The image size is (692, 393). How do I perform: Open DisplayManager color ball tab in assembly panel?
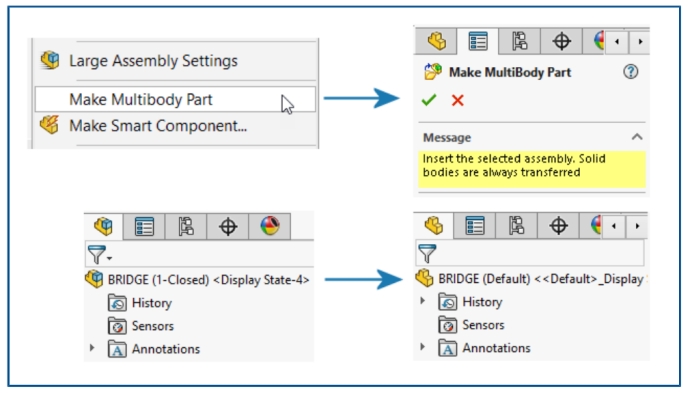pyautogui.click(x=270, y=227)
